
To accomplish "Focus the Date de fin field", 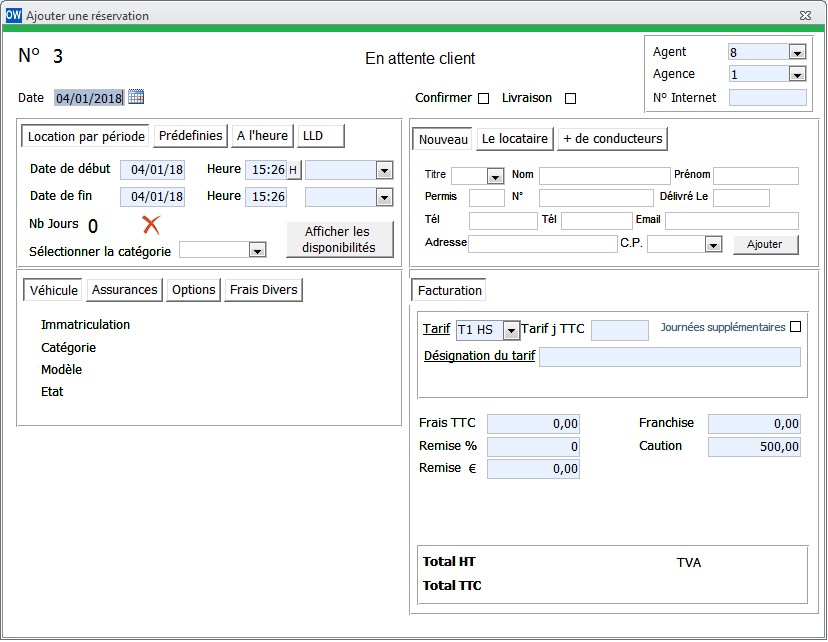I will pos(153,197).
